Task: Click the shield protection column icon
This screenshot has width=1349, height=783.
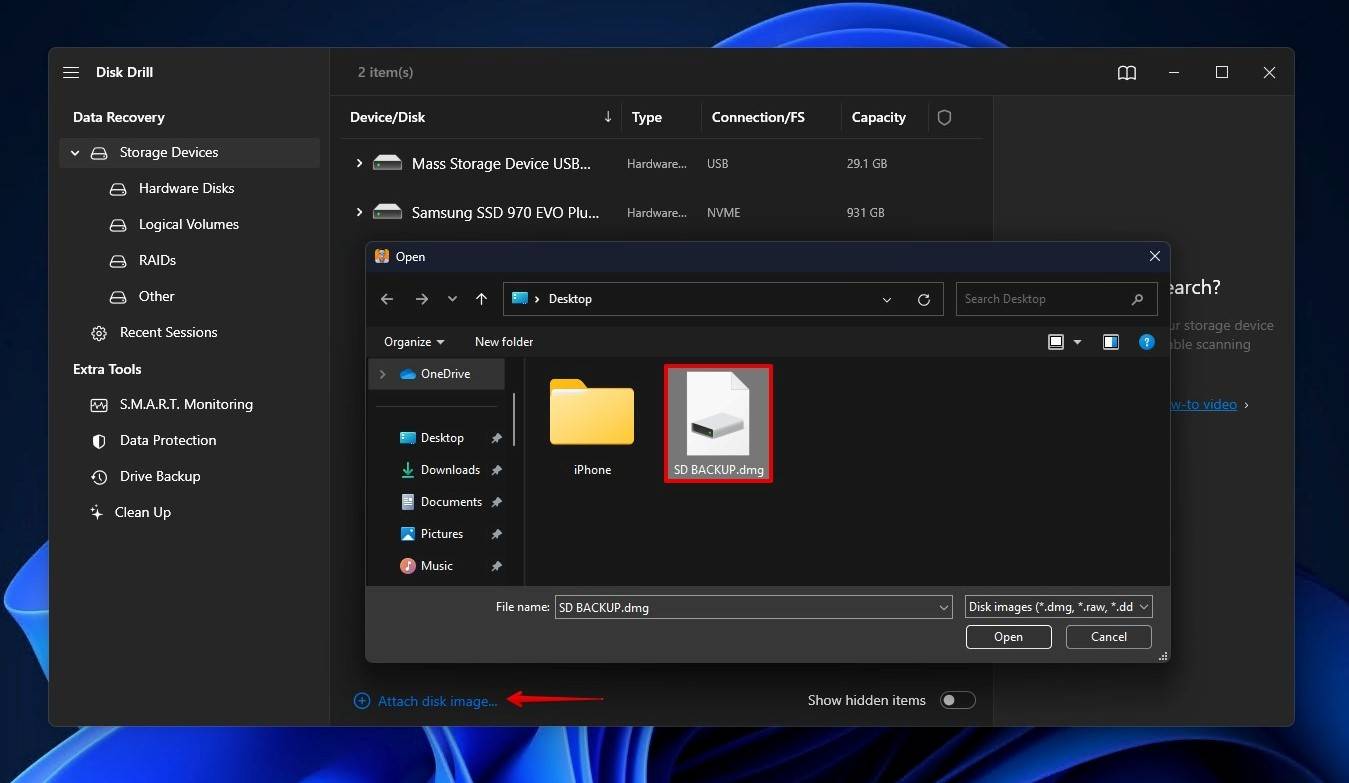Action: pos(944,118)
